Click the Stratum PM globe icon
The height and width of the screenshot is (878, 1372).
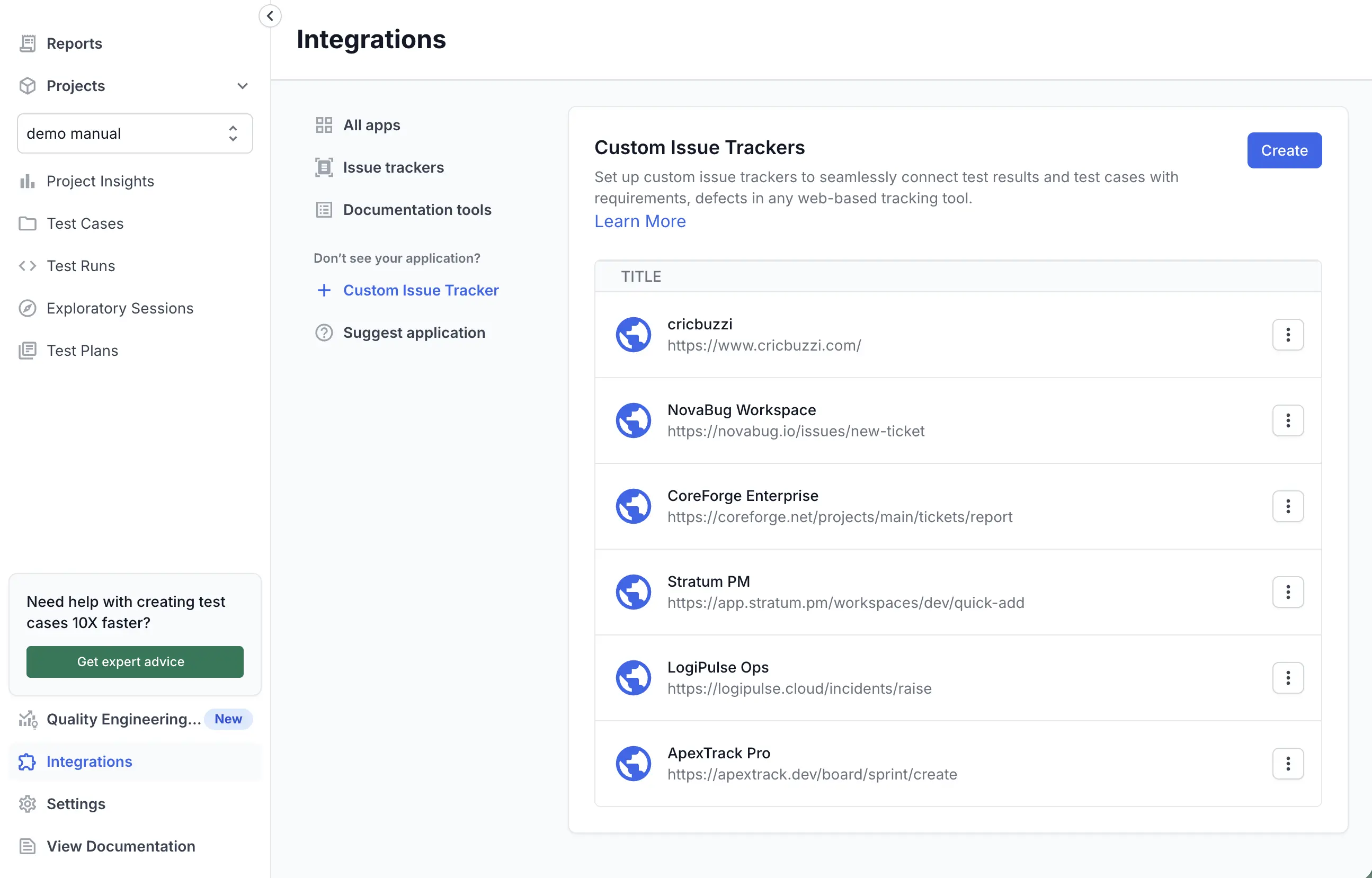click(633, 593)
